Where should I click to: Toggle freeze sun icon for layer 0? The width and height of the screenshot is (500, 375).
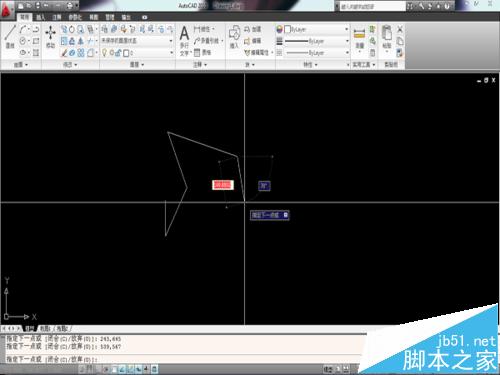112,53
